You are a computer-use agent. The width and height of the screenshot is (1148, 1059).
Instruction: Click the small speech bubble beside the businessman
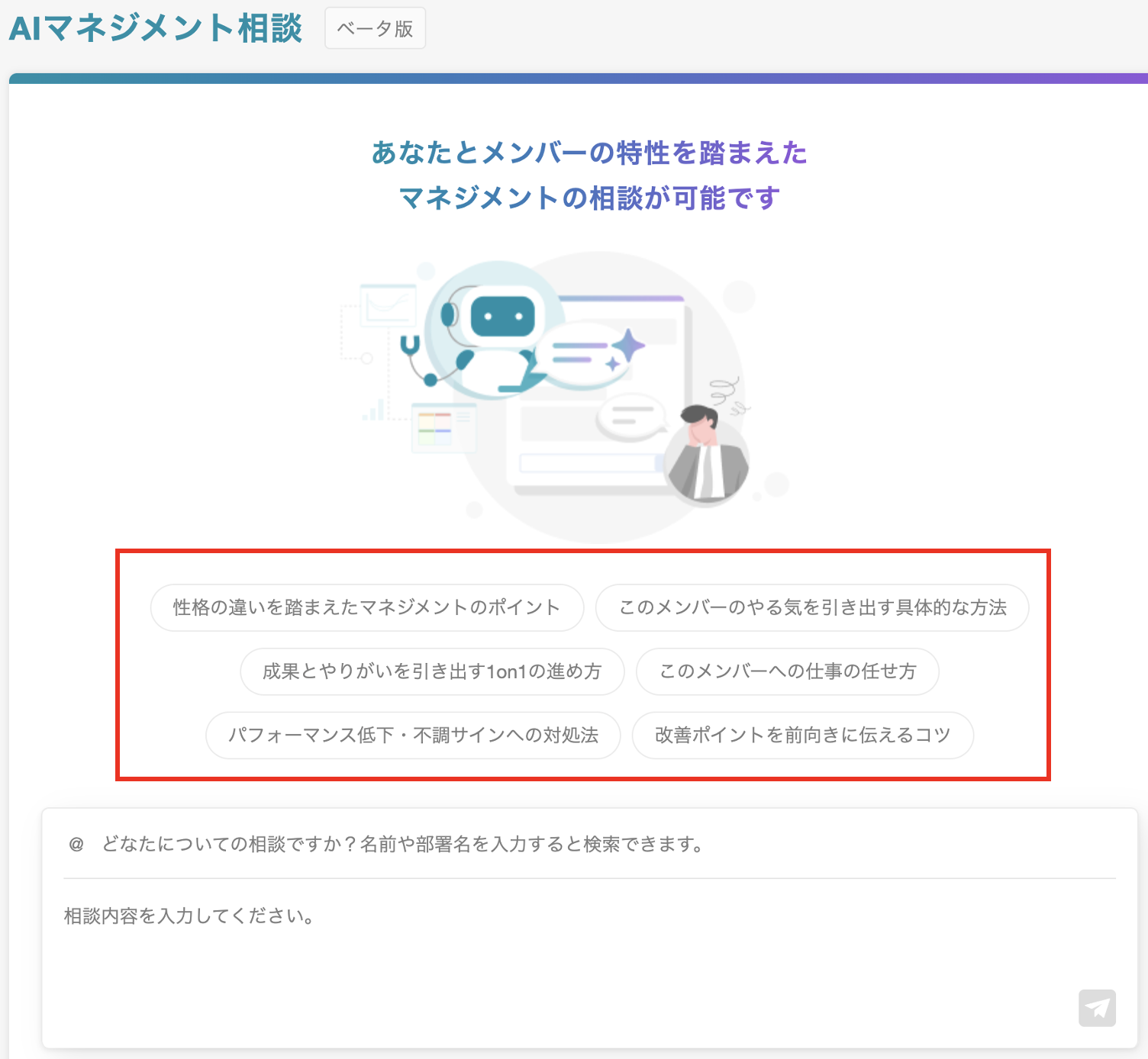coord(631,417)
